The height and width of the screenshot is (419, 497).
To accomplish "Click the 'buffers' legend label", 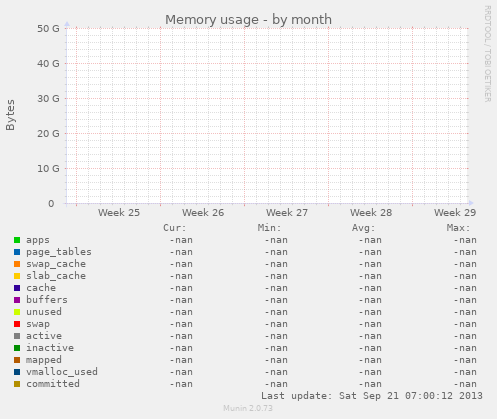I will pyautogui.click(x=47, y=300).
